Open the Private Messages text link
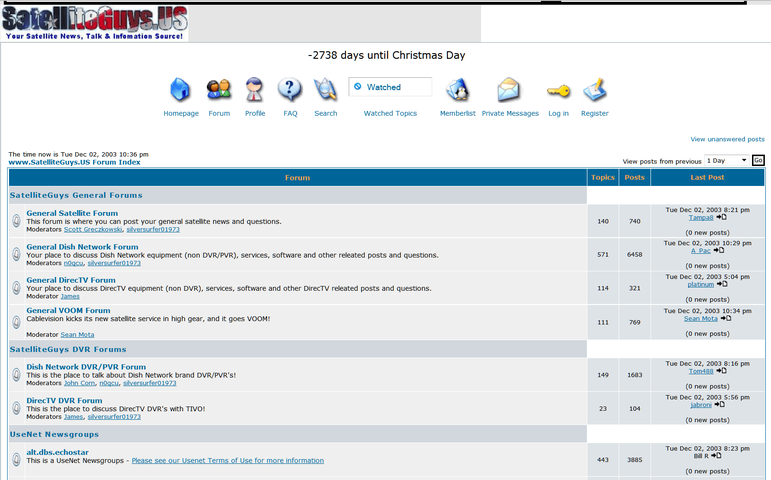 click(x=510, y=113)
